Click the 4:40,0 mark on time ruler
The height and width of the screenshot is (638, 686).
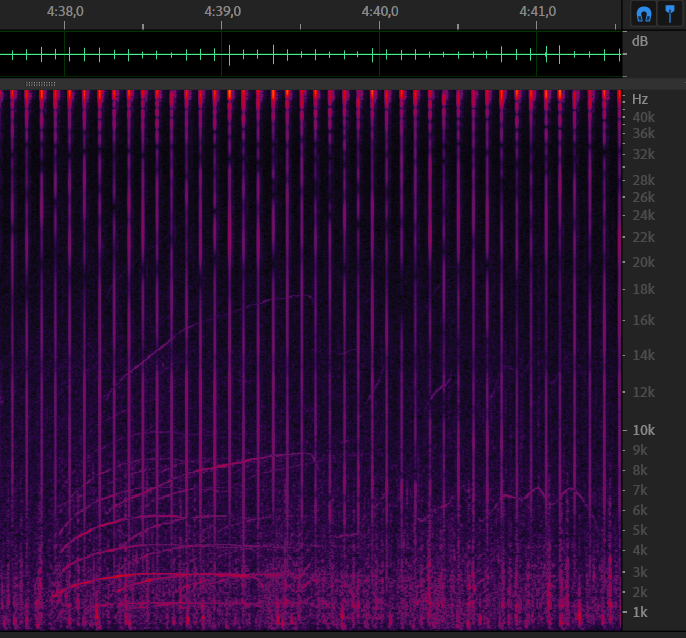tap(380, 12)
